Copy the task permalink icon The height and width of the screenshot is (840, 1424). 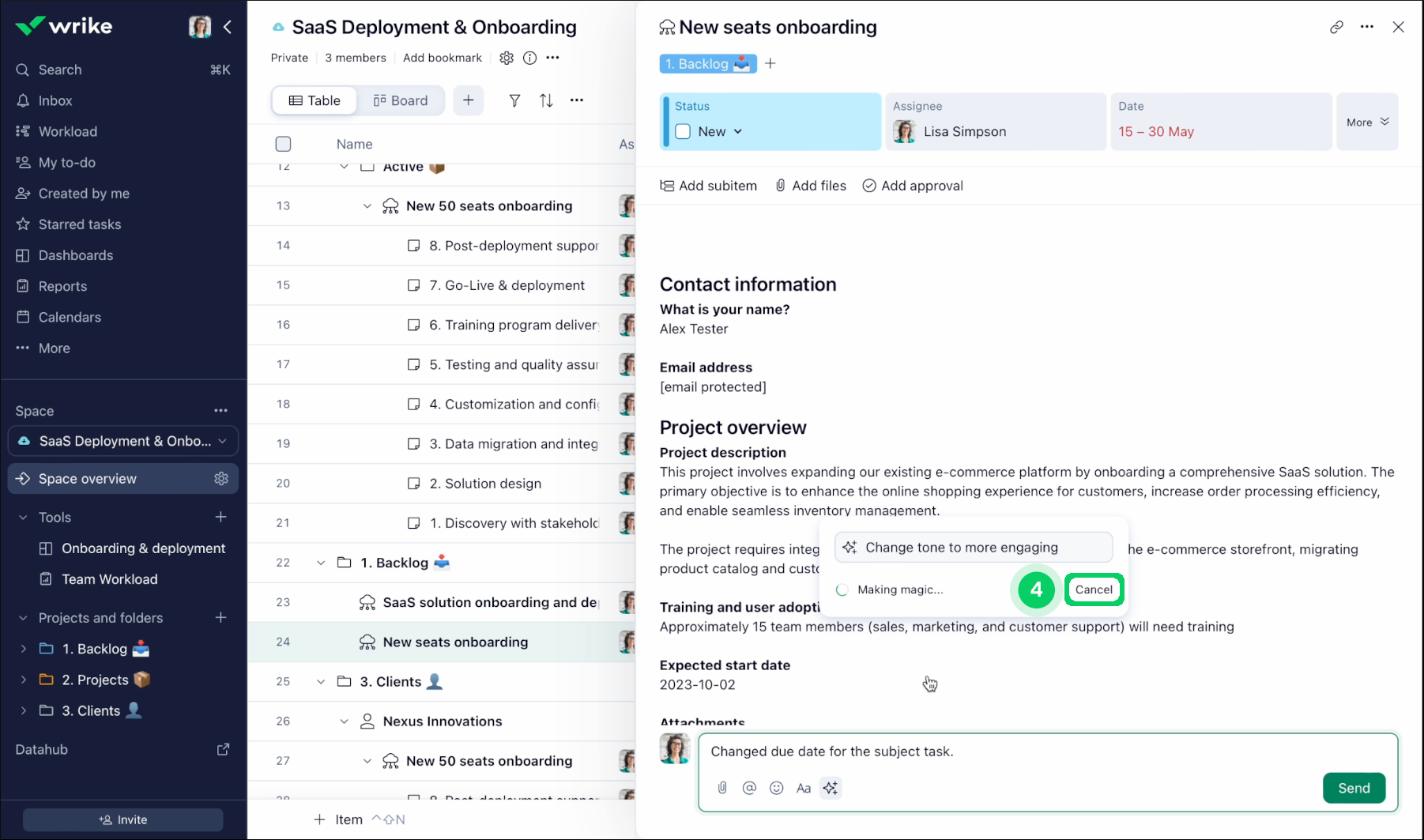(1336, 27)
